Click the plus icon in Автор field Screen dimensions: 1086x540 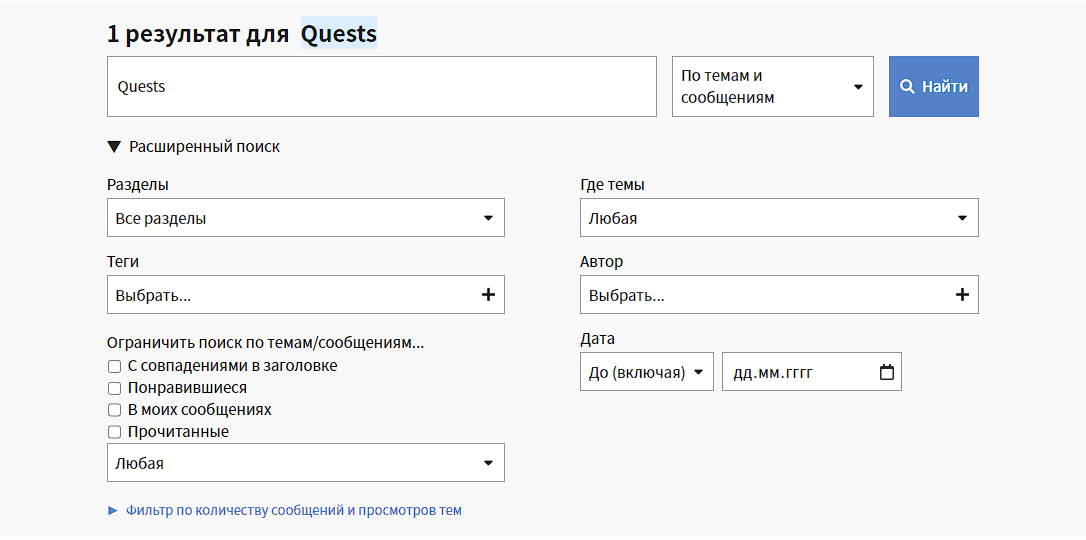tap(962, 295)
